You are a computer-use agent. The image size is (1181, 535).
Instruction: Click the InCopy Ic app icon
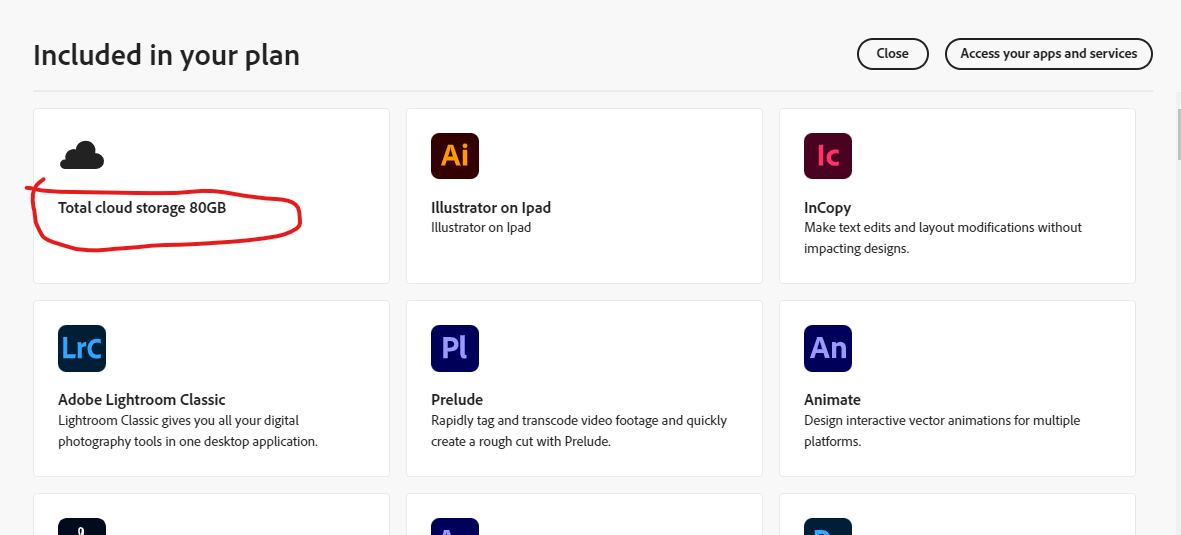(x=828, y=155)
